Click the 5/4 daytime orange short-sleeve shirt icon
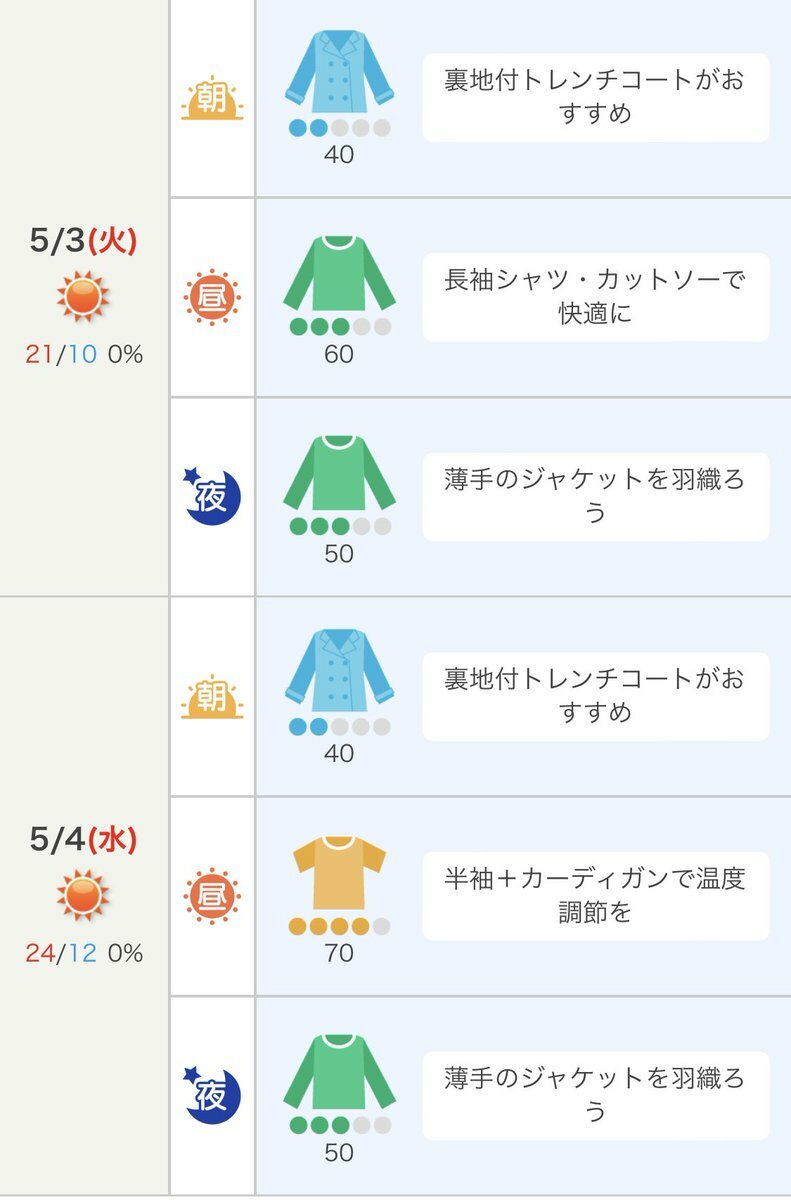 click(x=339, y=872)
